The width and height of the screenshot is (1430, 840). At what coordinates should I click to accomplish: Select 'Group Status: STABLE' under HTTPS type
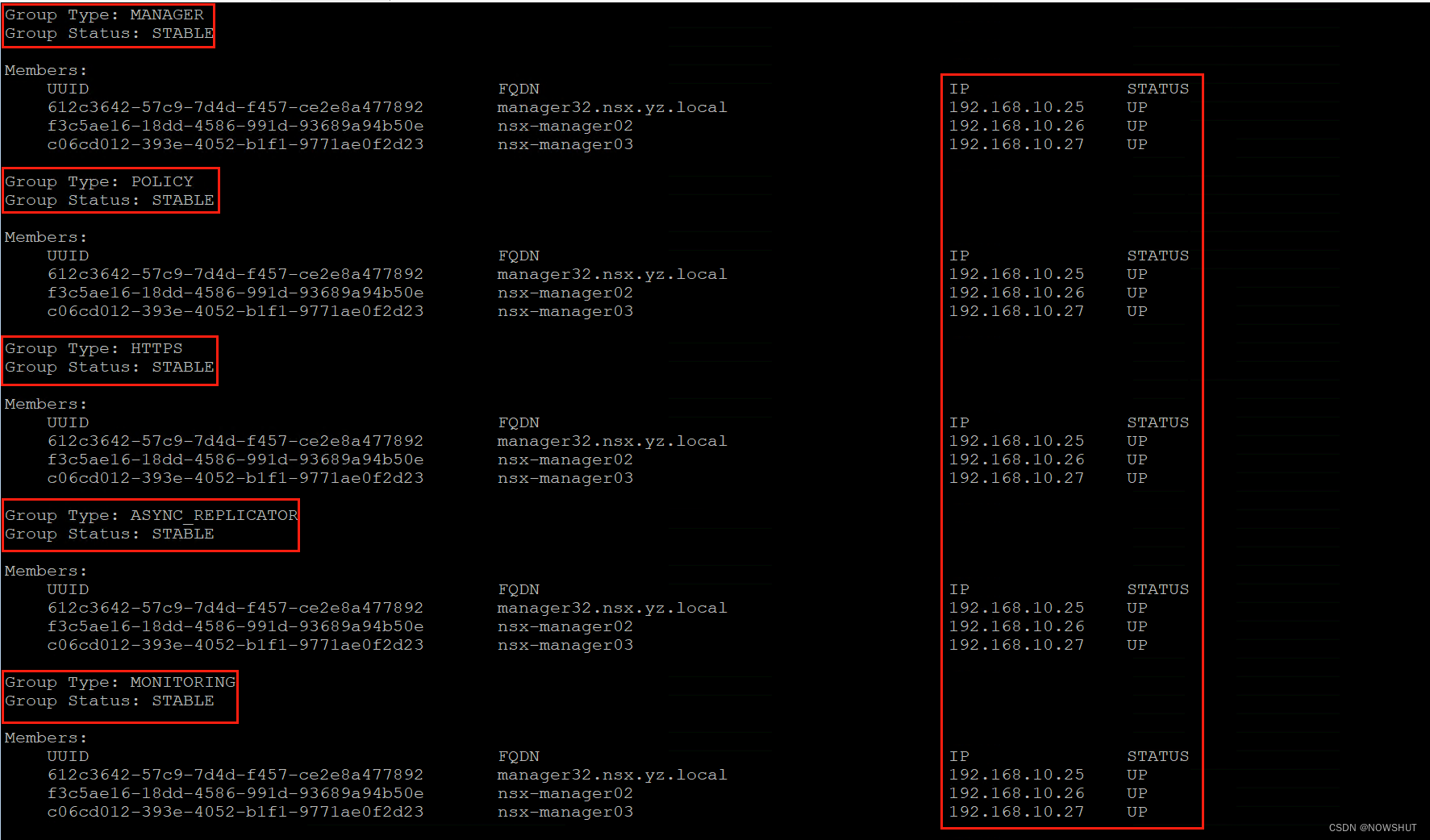[110, 367]
